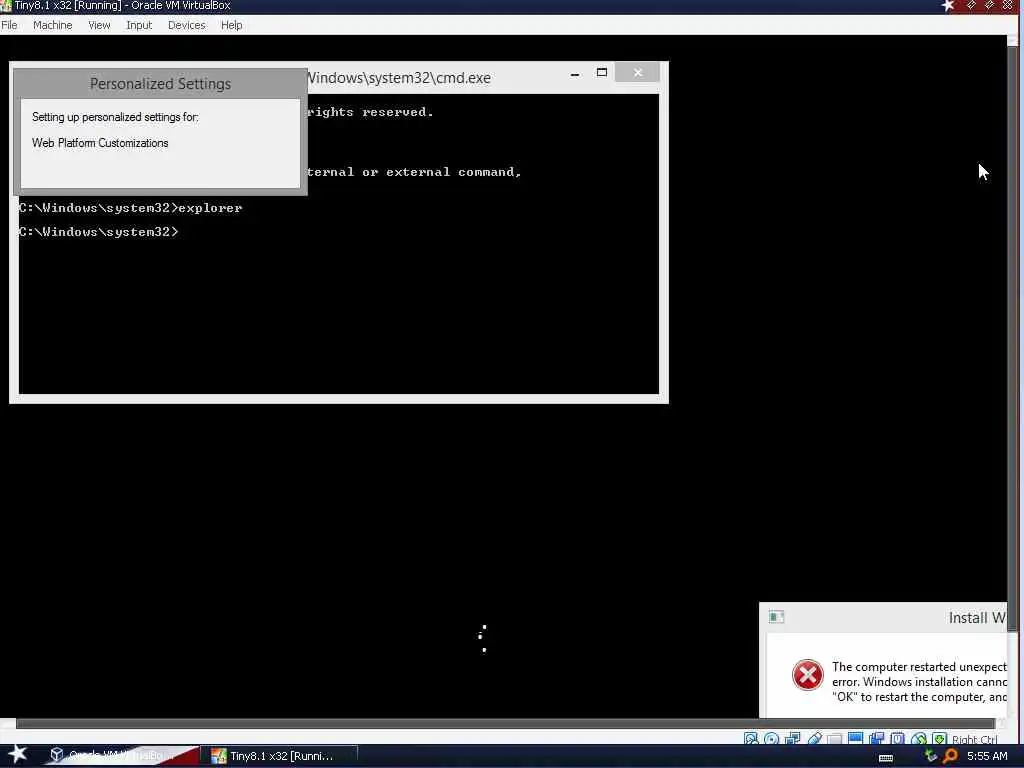Click 'The computer restarted unexpect' error text
1024x768 pixels.
(x=919, y=667)
